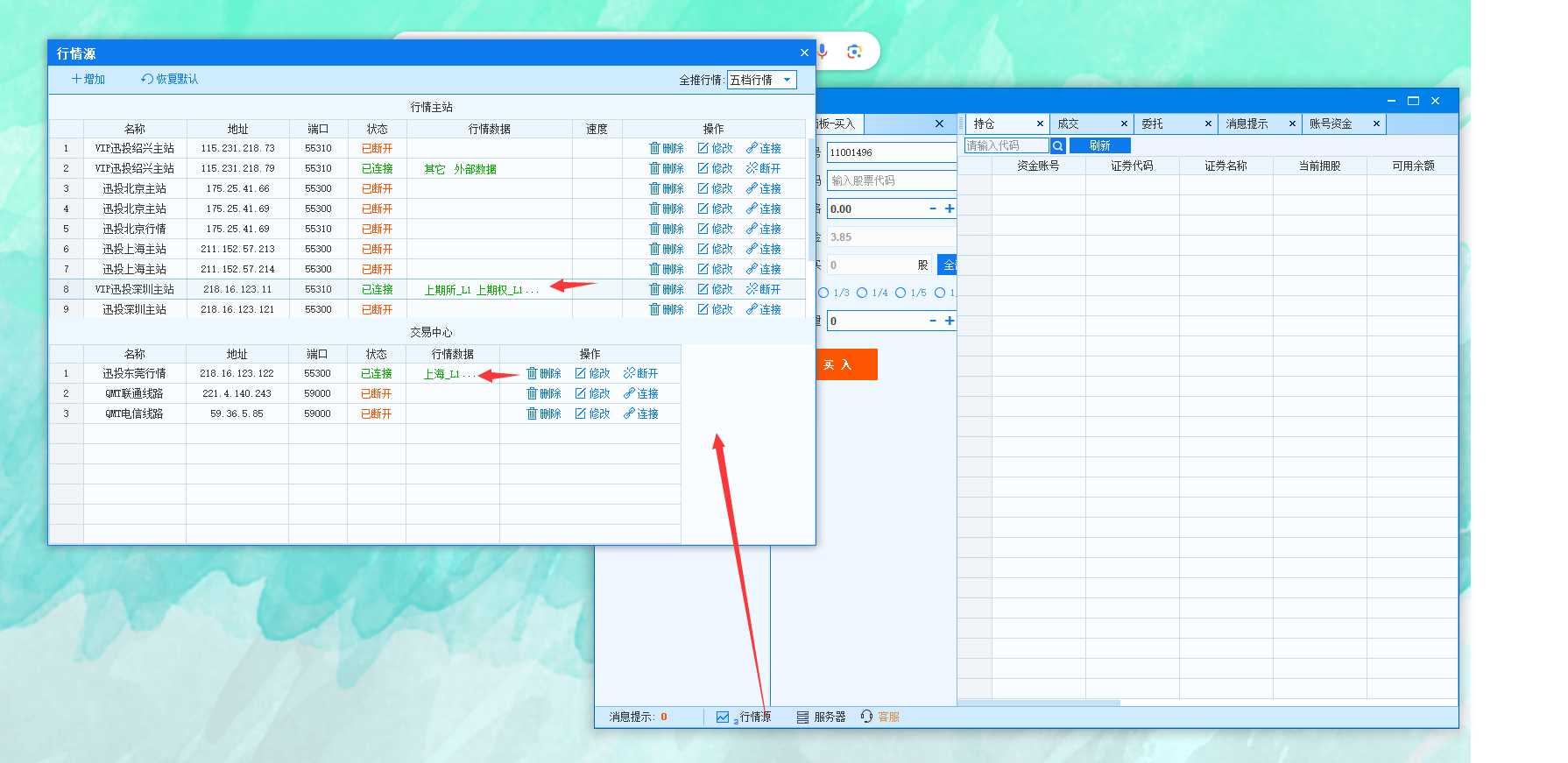Connect VIP迅投绍兴主站 row 1

[764, 148]
